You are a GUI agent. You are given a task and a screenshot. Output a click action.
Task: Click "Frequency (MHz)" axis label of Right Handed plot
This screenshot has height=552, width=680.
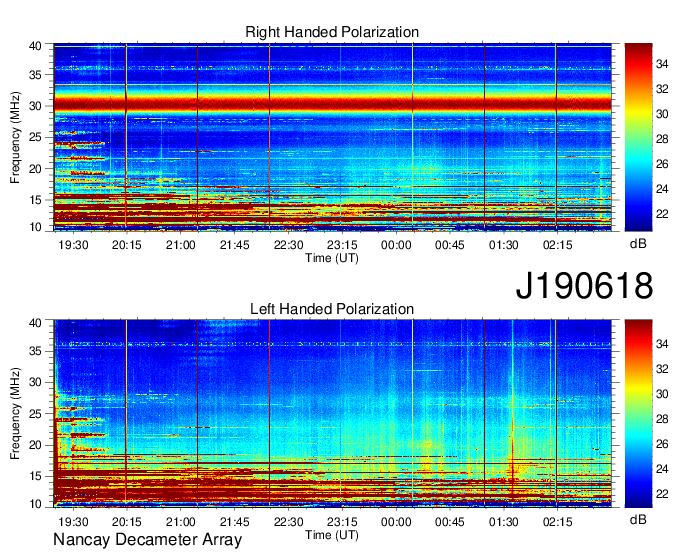[15, 137]
